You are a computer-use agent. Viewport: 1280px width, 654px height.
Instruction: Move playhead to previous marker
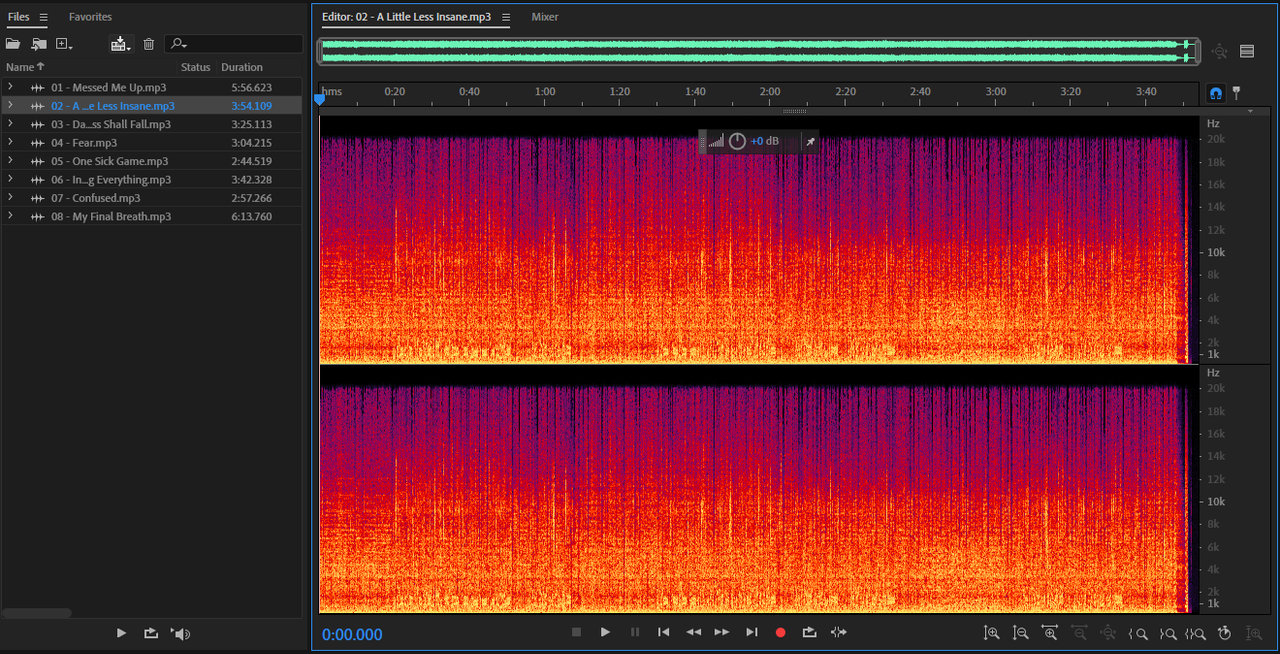(663, 632)
